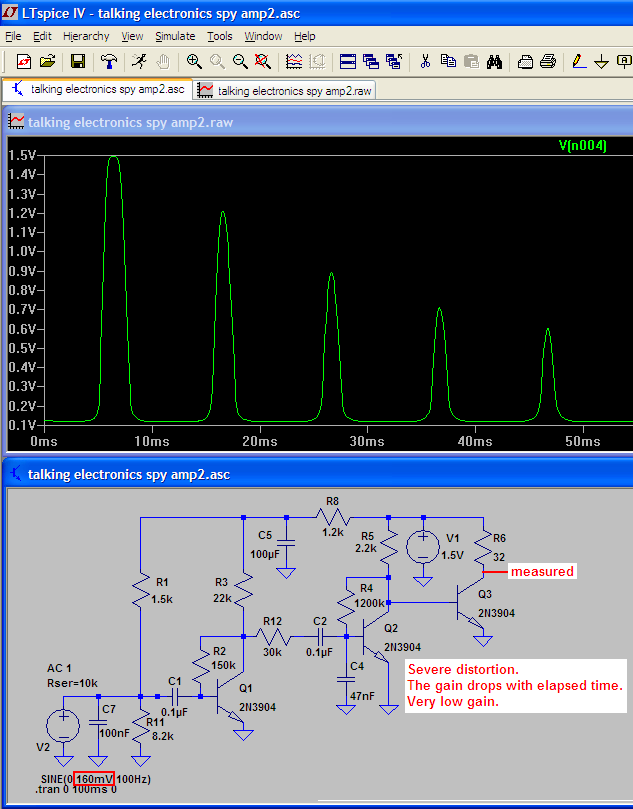The height and width of the screenshot is (809, 633).
Task: Click the R8 resistor label
Action: 332,501
